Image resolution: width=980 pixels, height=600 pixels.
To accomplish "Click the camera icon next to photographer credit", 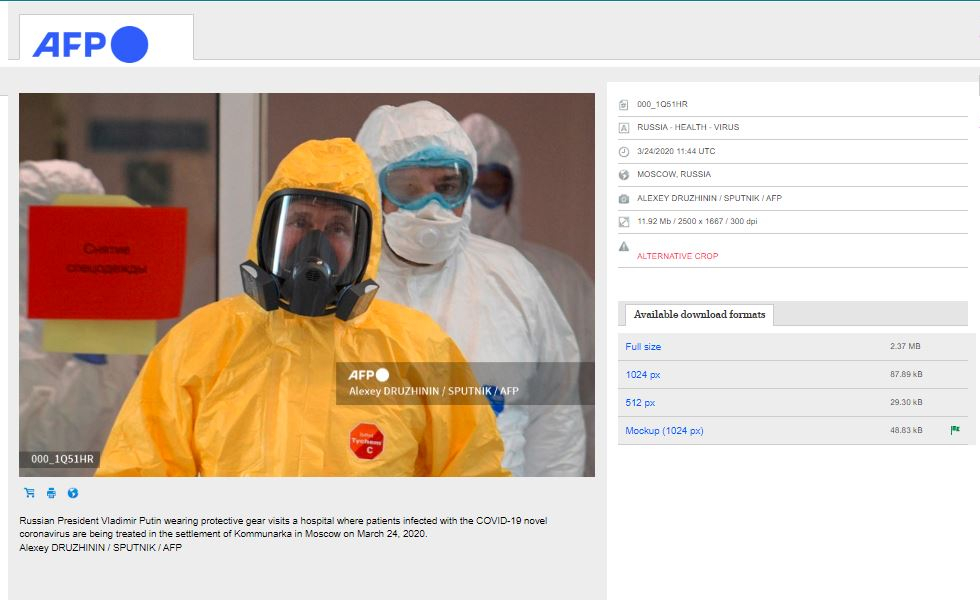I will click(624, 198).
